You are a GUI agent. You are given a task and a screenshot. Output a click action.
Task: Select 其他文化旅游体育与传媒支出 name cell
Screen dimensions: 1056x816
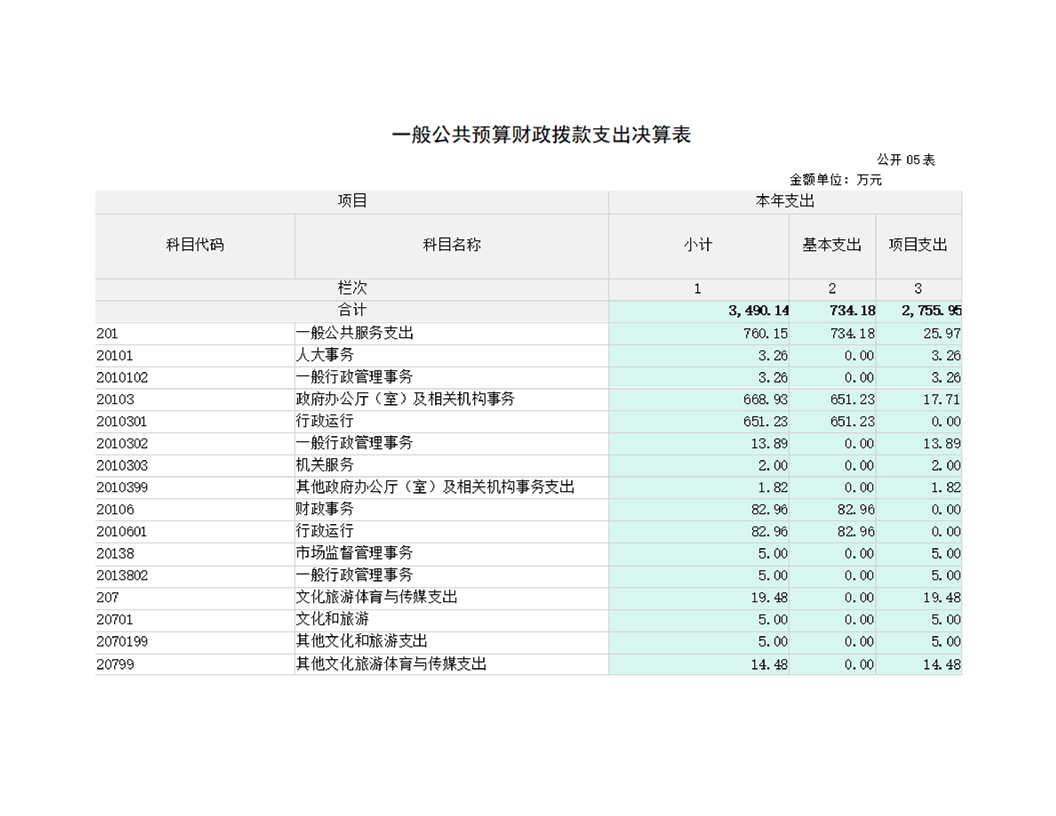[451, 665]
